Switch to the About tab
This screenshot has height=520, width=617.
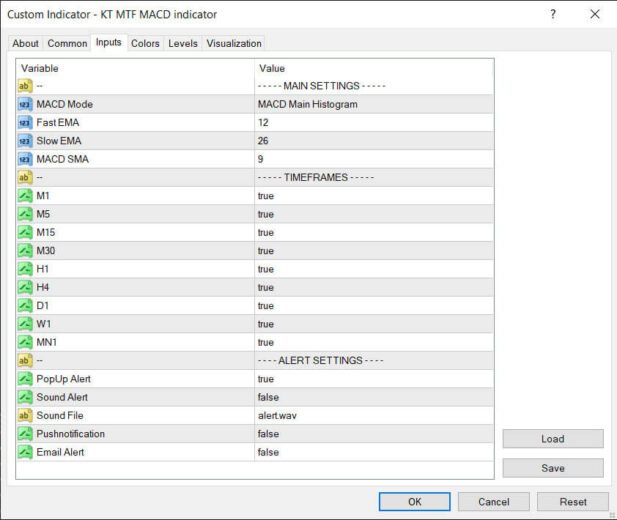[26, 43]
